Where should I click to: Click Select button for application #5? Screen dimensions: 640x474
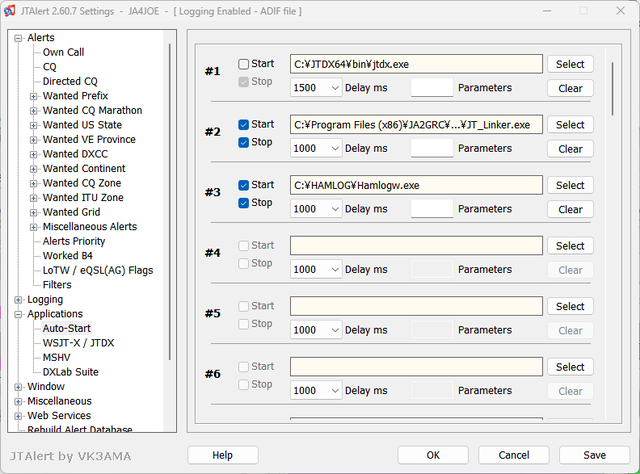[570, 306]
